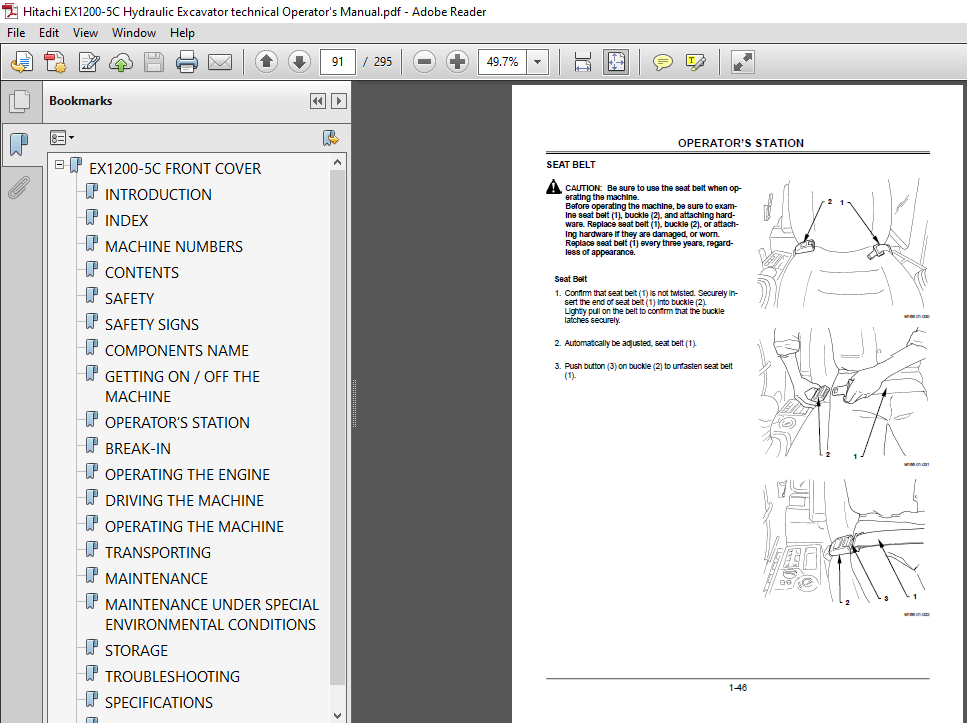This screenshot has height=723, width=967.
Task: Open the Window menu
Action: click(133, 33)
